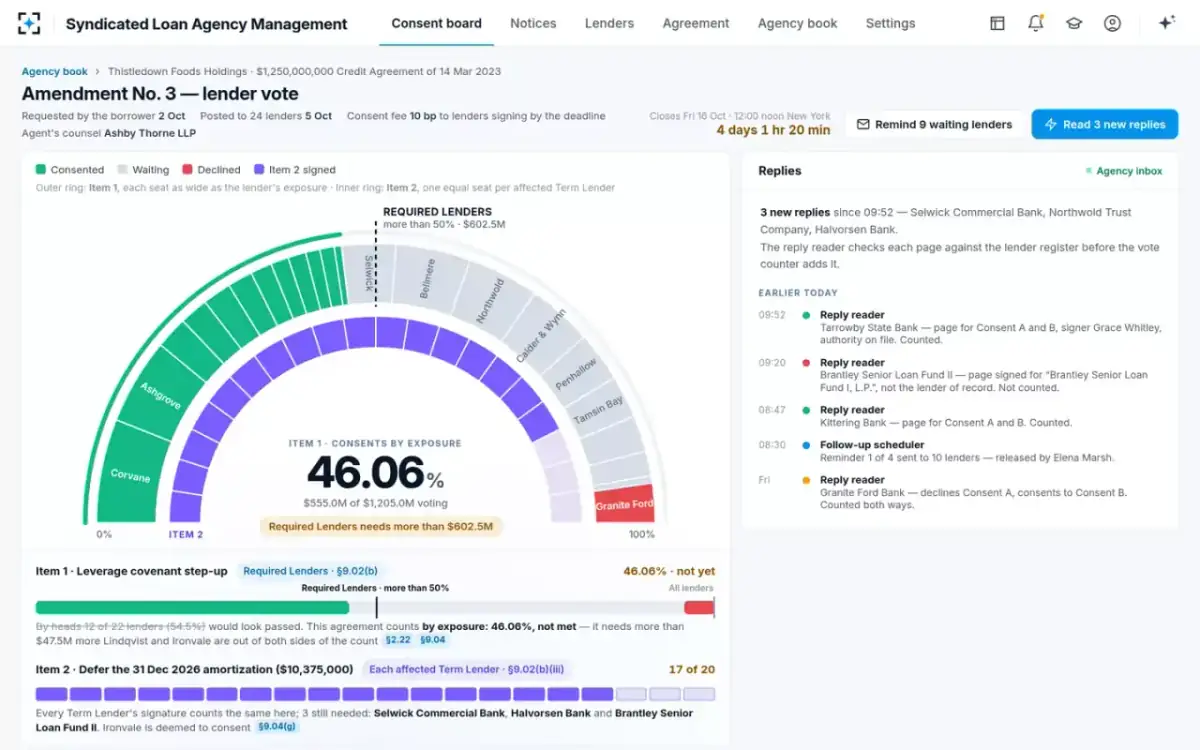Click the ITEM 2 inner ring label

(x=186, y=534)
